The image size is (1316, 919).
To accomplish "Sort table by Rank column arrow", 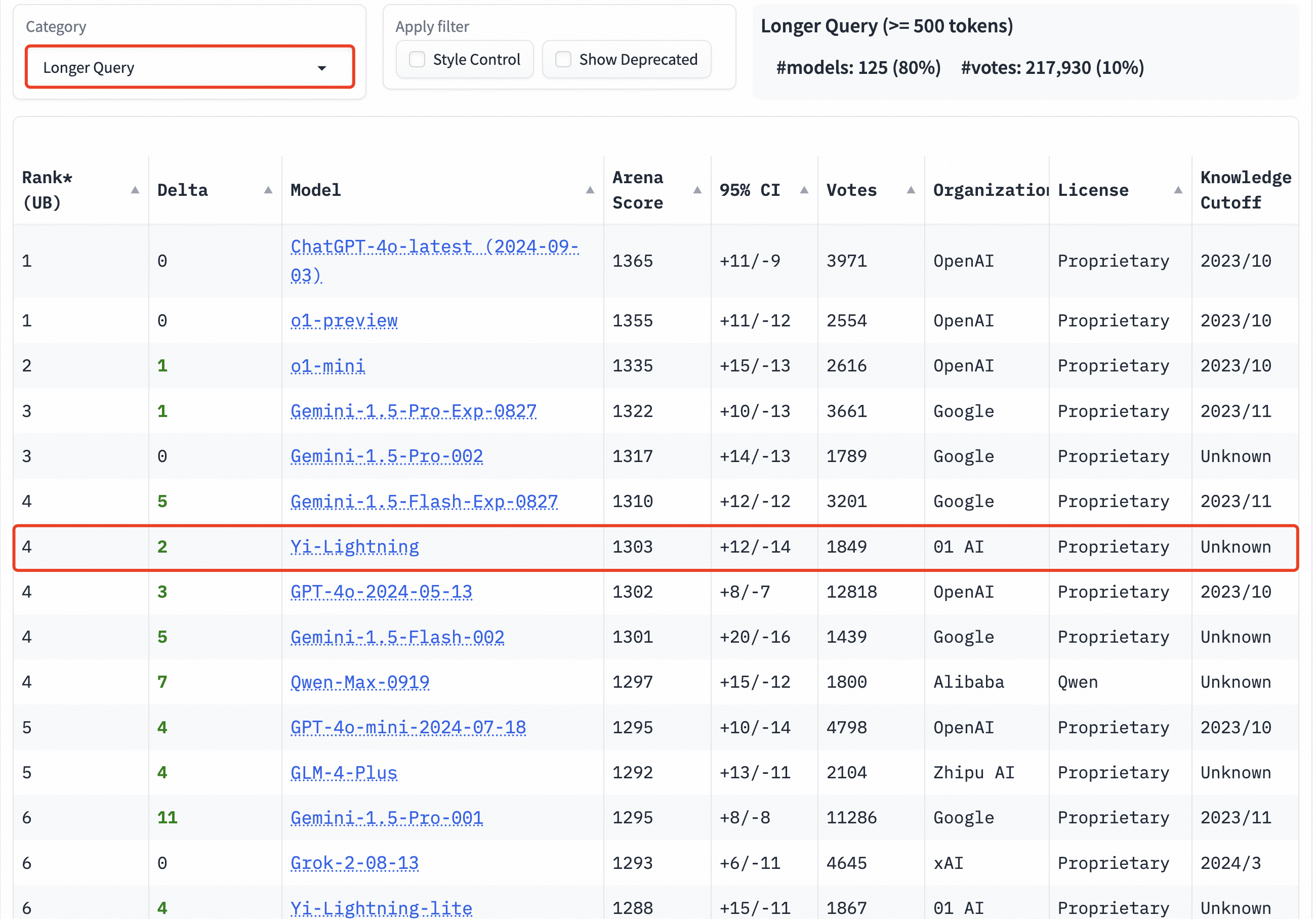I will (135, 190).
